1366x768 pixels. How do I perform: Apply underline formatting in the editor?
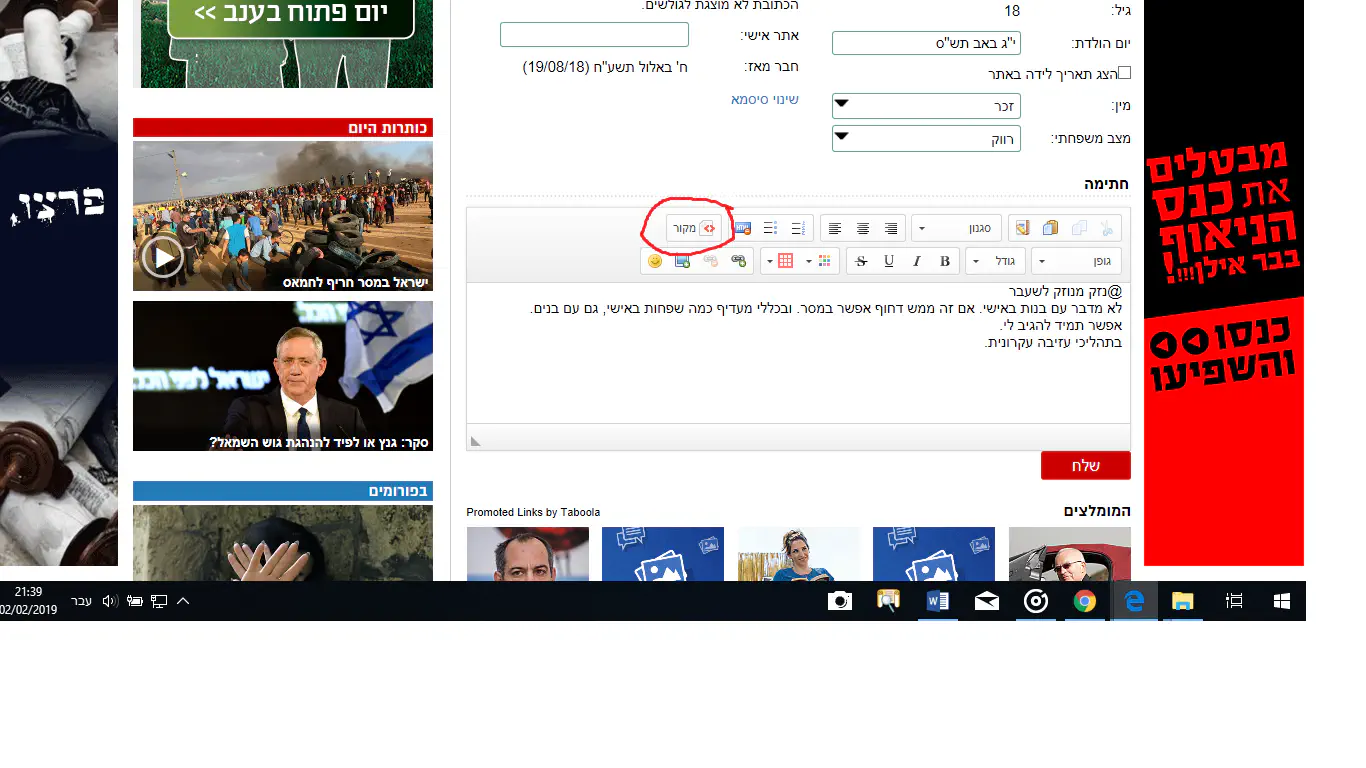(889, 261)
